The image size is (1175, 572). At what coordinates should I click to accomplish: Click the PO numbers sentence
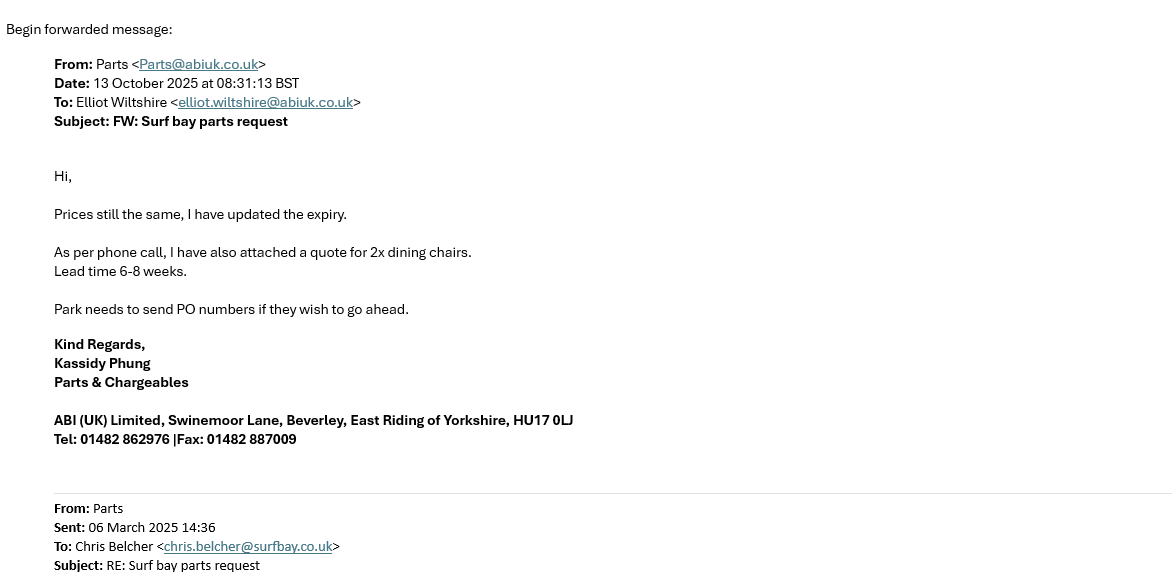(x=231, y=309)
